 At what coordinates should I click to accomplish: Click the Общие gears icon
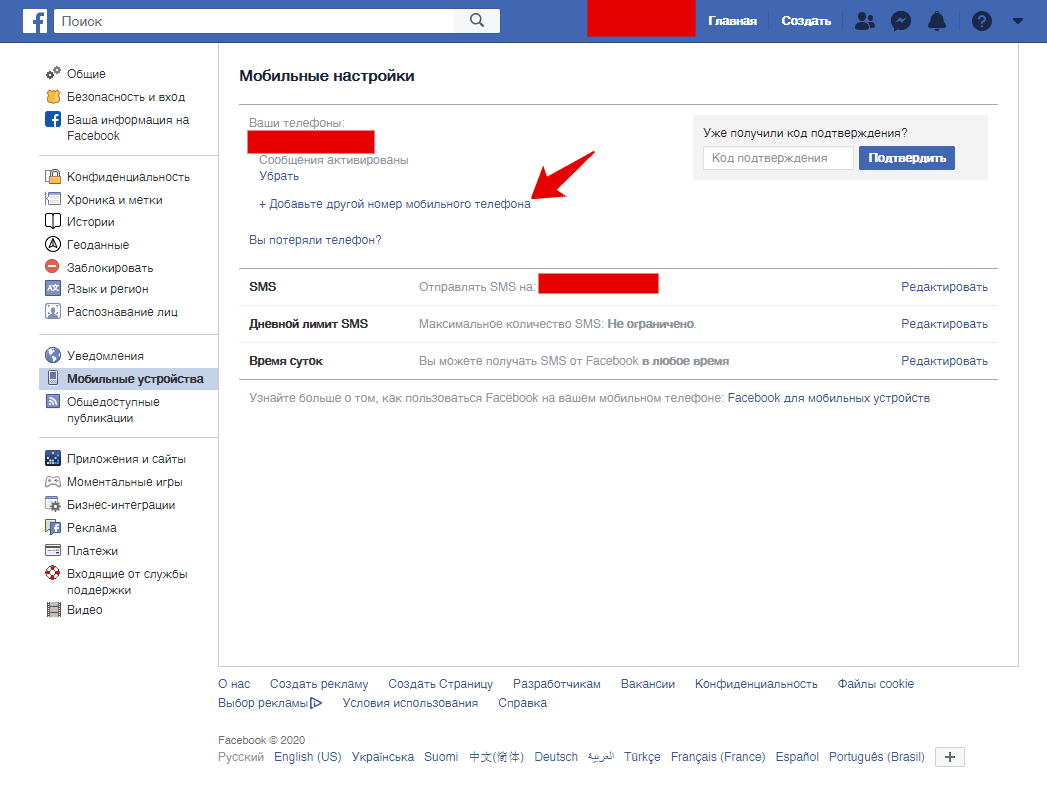[53, 73]
